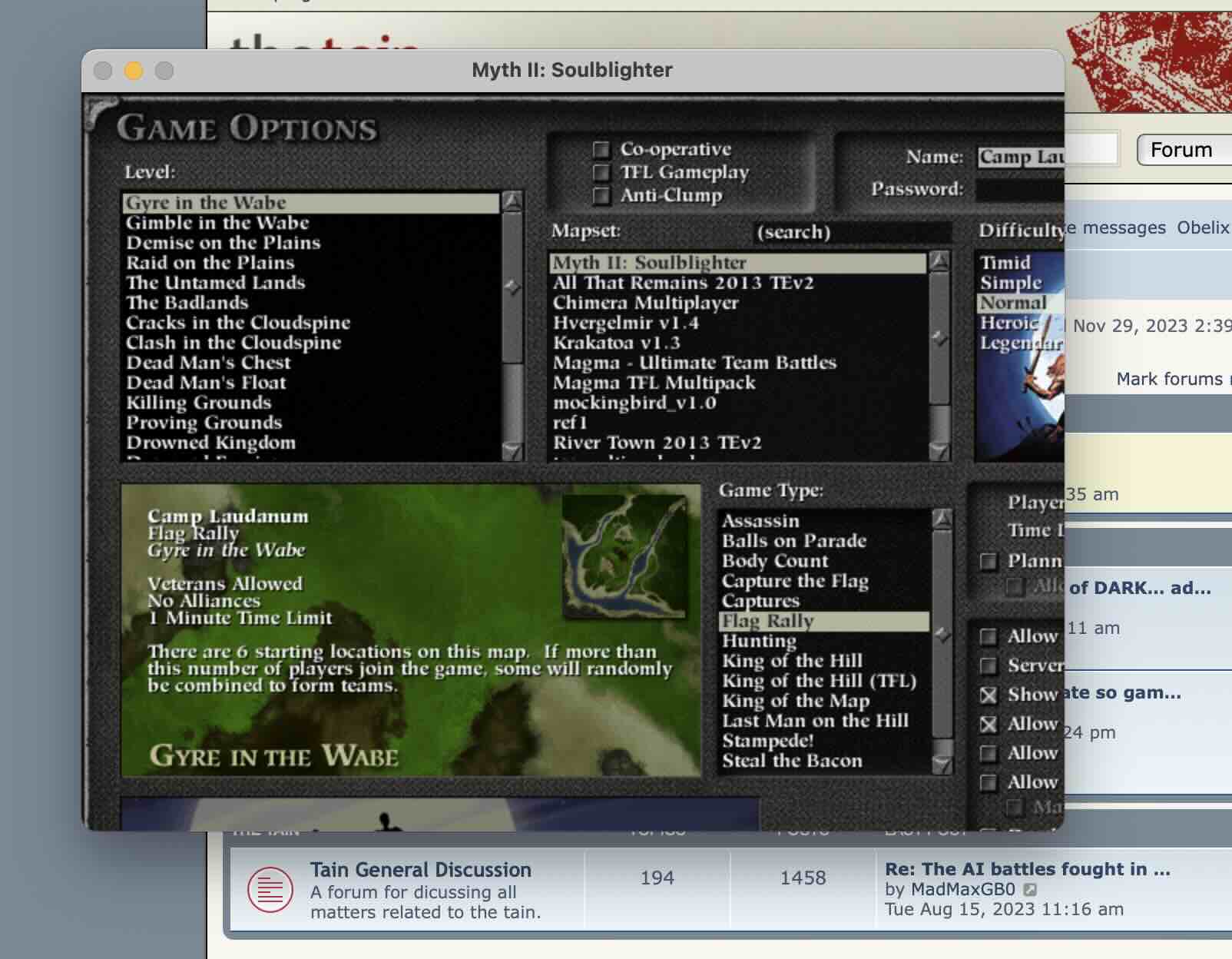Viewport: 1232px width, 959px height.
Task: Uncheck the Show checkbox in Game Options
Action: point(989,695)
